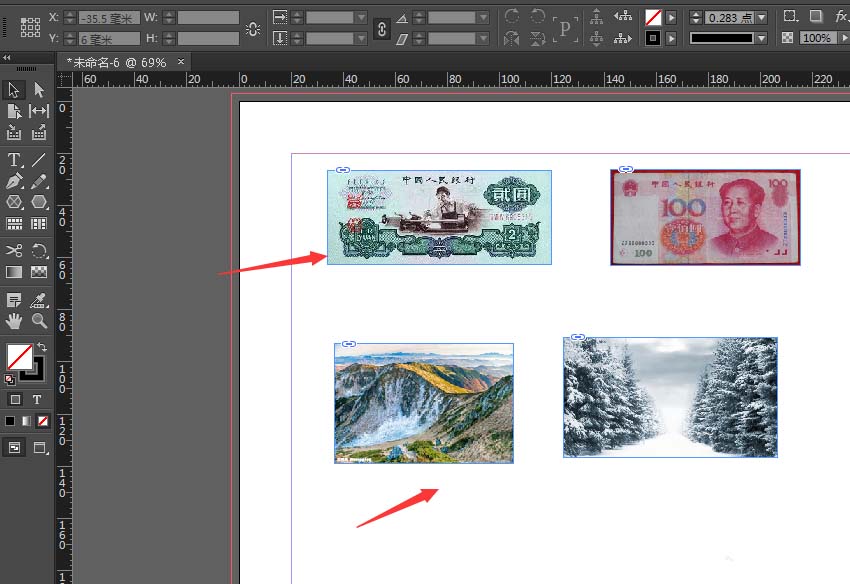The image size is (850, 584).
Task: Click the Y position field
Action: pos(109,38)
